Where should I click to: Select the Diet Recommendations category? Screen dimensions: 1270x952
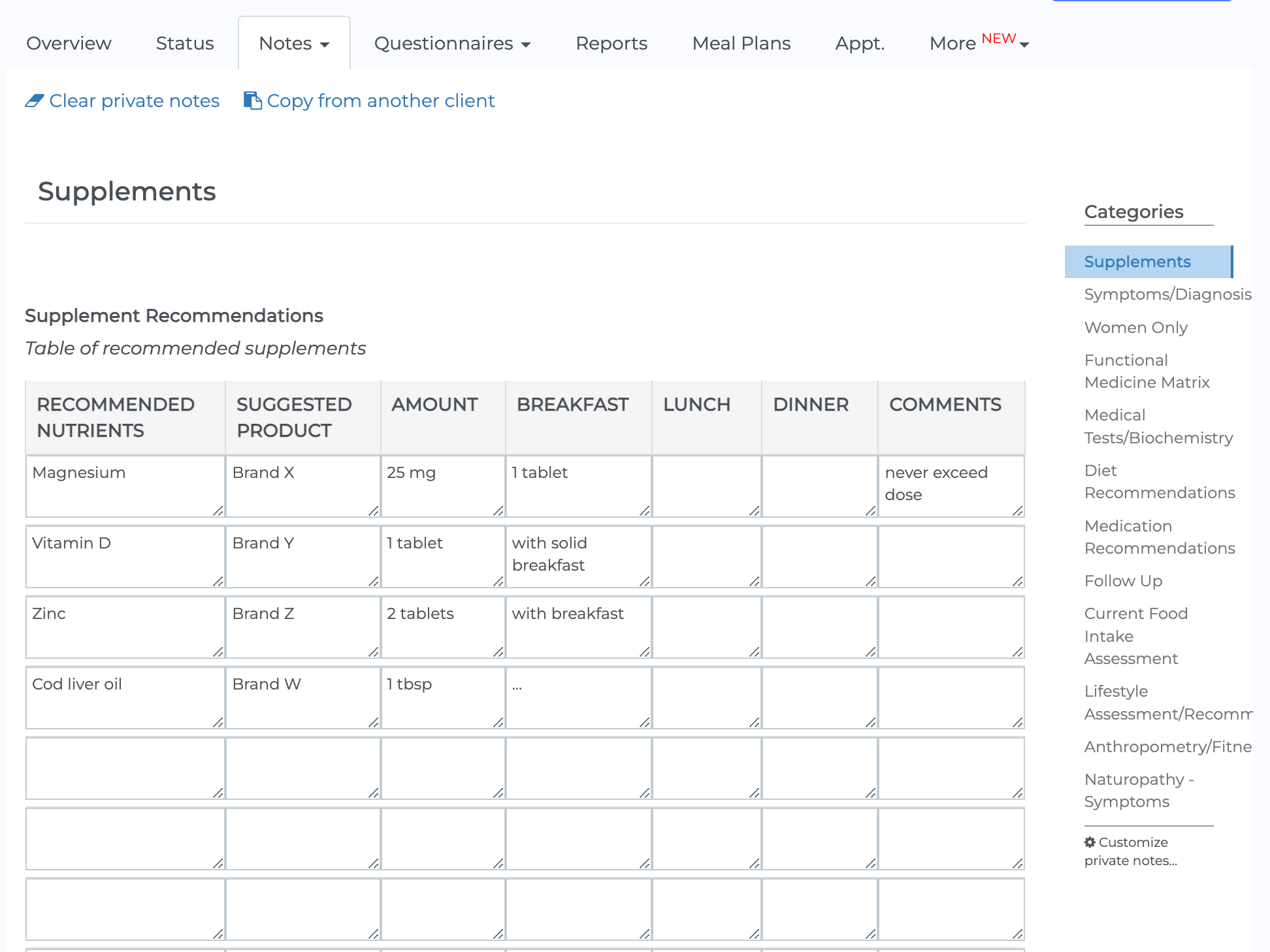click(x=1160, y=481)
